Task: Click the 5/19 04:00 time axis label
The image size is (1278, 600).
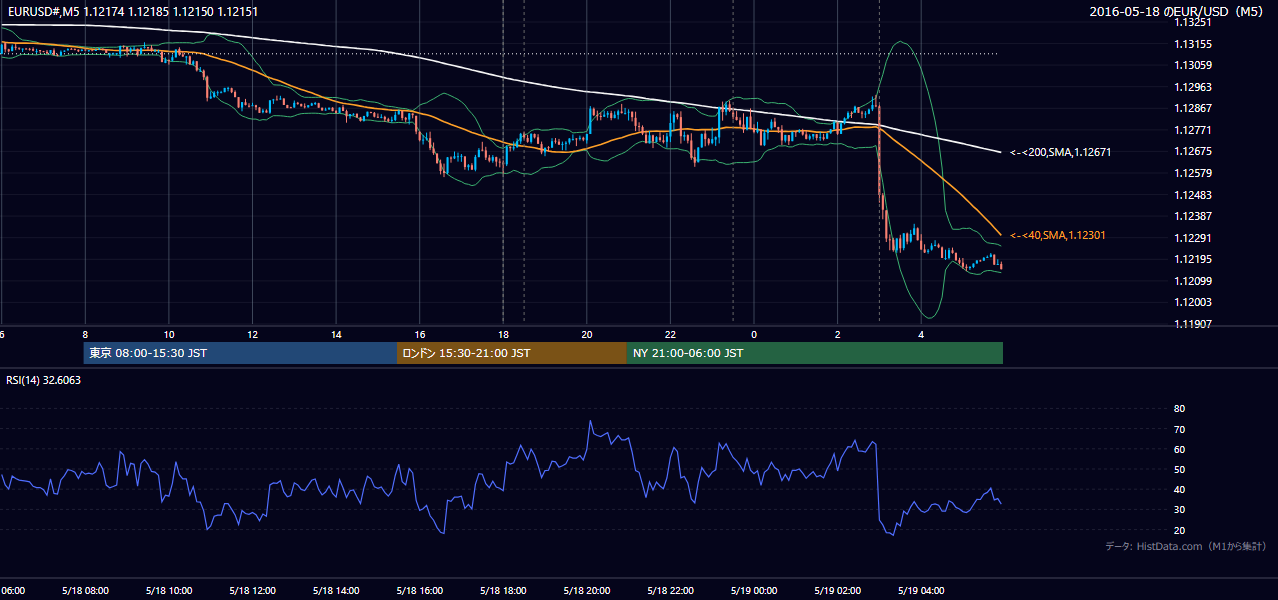Action: (921, 590)
